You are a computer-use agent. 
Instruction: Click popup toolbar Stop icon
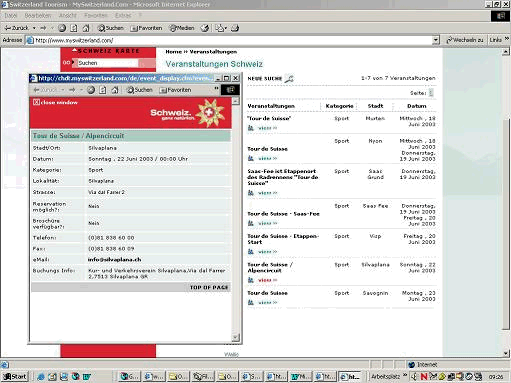click(x=91, y=90)
